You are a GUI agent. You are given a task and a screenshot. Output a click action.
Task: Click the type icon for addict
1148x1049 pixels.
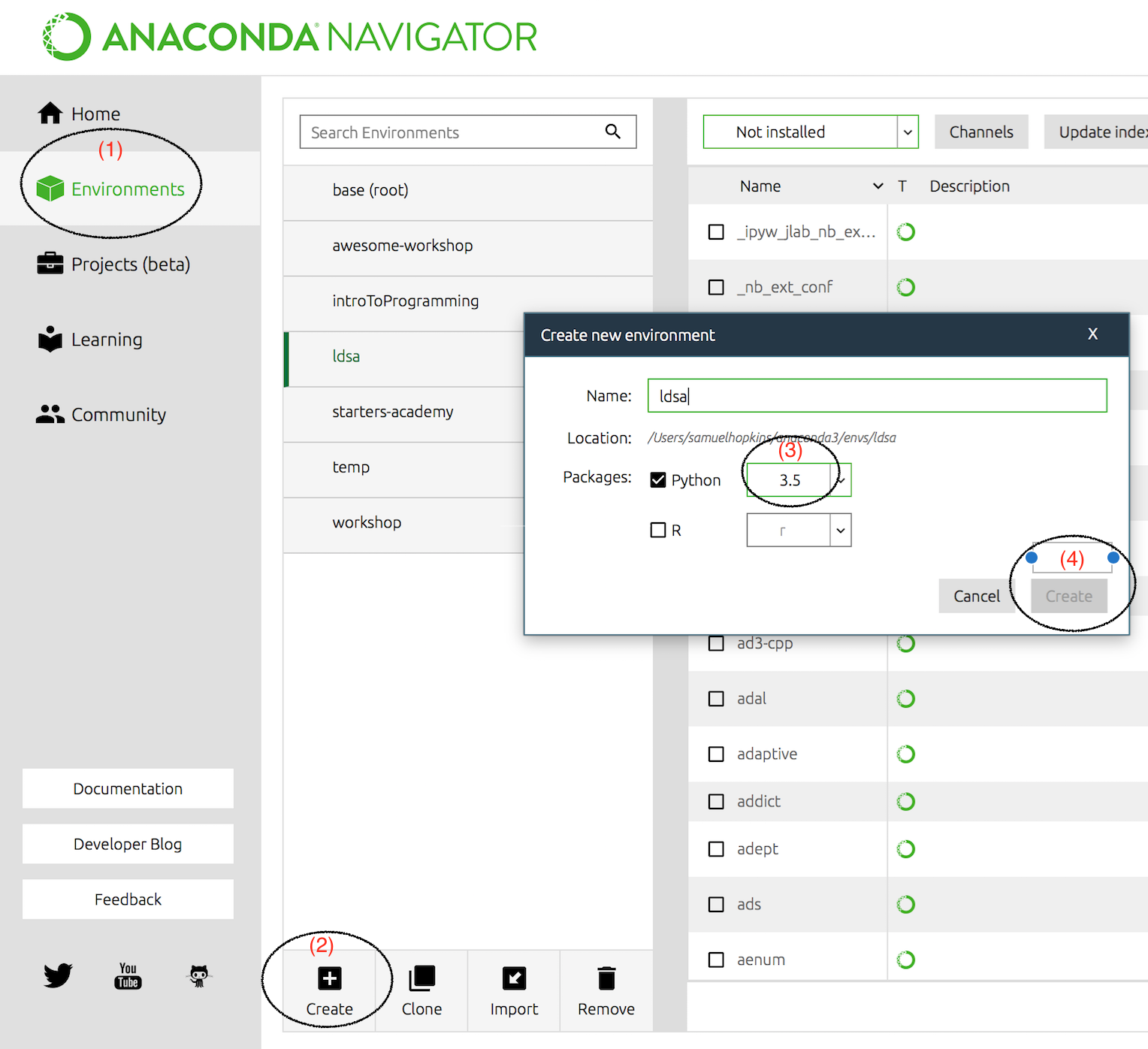click(x=906, y=802)
